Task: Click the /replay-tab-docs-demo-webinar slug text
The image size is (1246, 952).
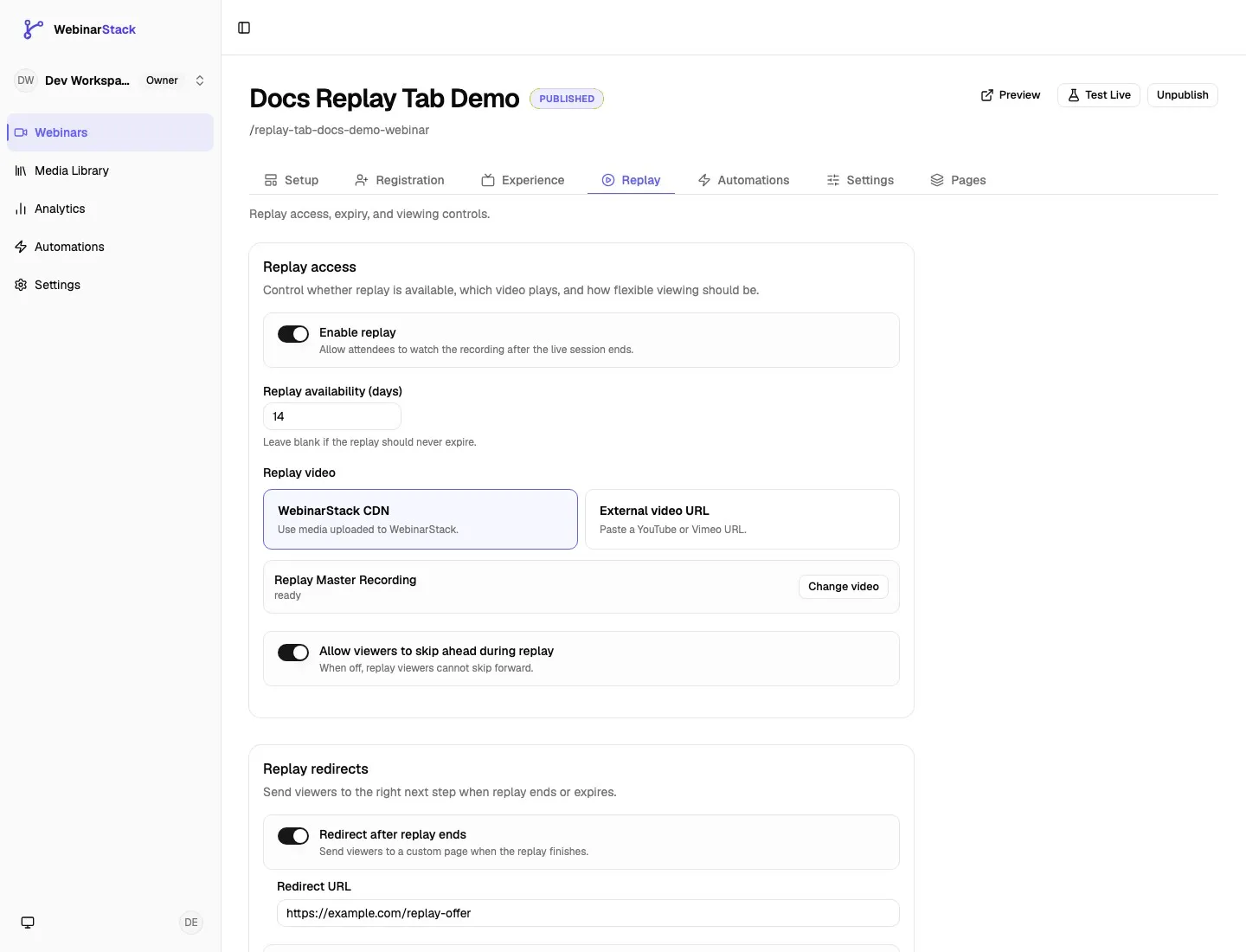Action: (339, 130)
